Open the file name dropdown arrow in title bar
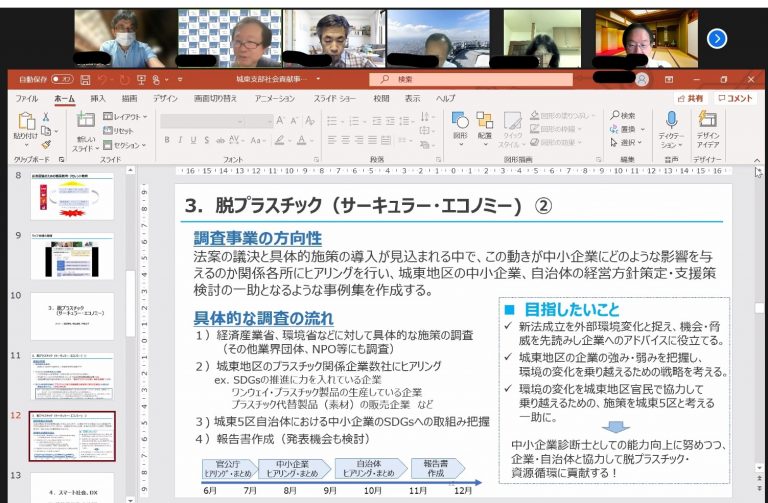Screen dimensions: 768x503 (318, 79)
